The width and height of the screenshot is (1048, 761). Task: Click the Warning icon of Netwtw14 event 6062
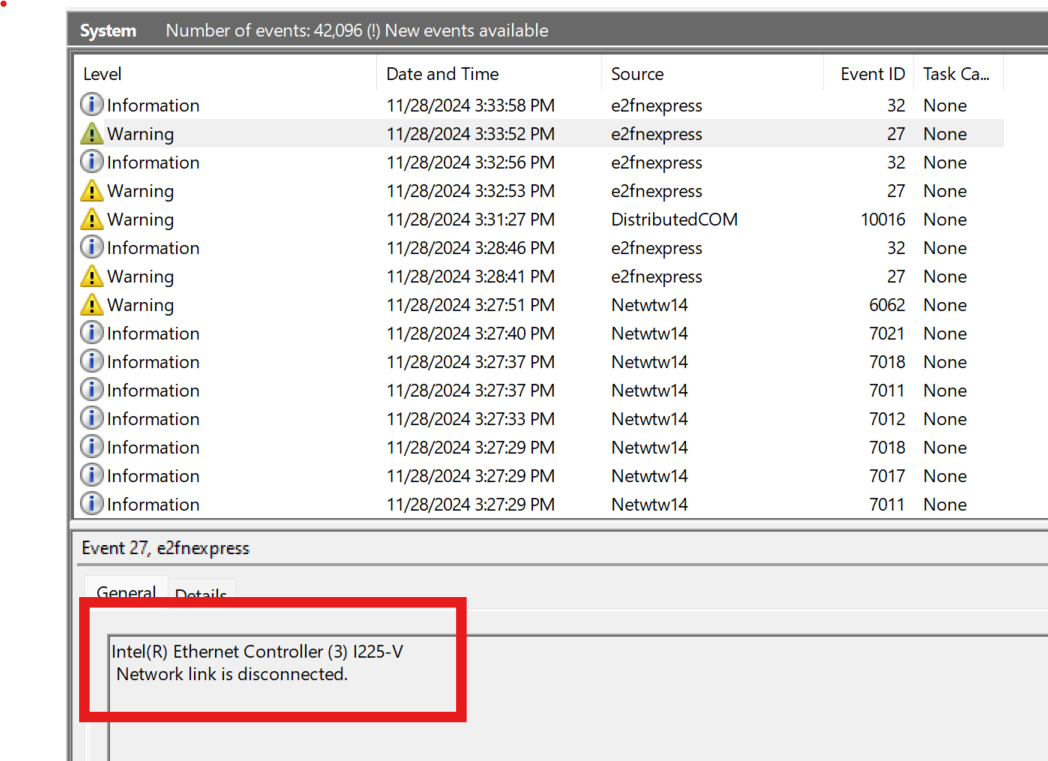coord(91,304)
